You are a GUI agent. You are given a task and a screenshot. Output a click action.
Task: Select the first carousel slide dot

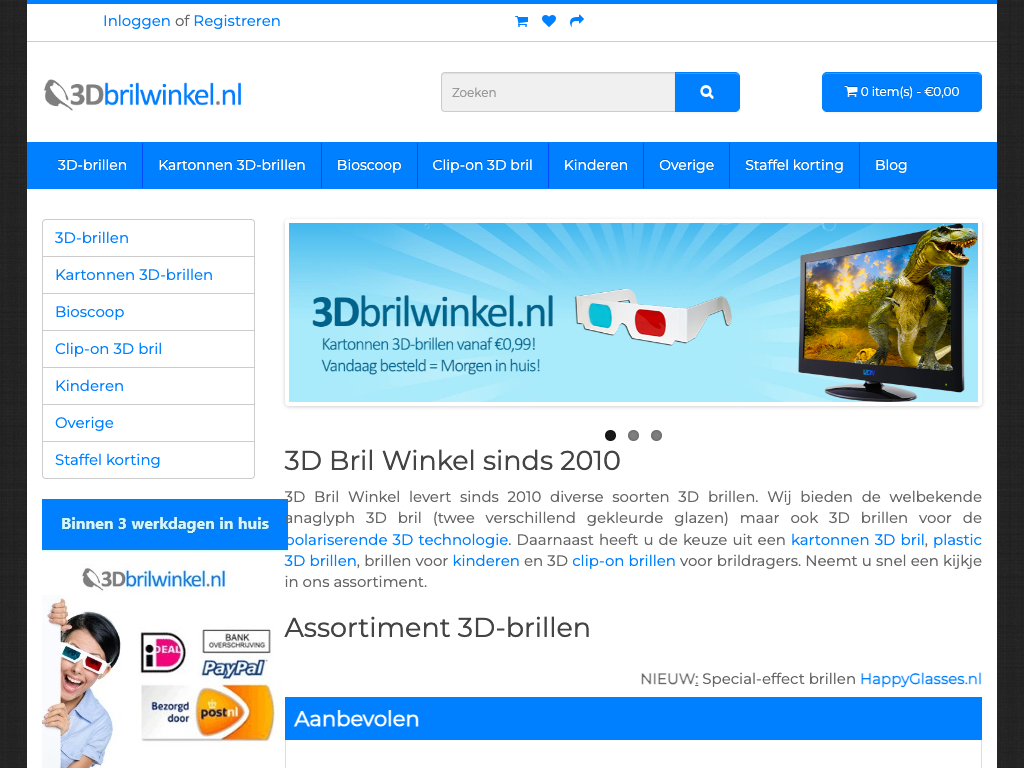(x=610, y=435)
